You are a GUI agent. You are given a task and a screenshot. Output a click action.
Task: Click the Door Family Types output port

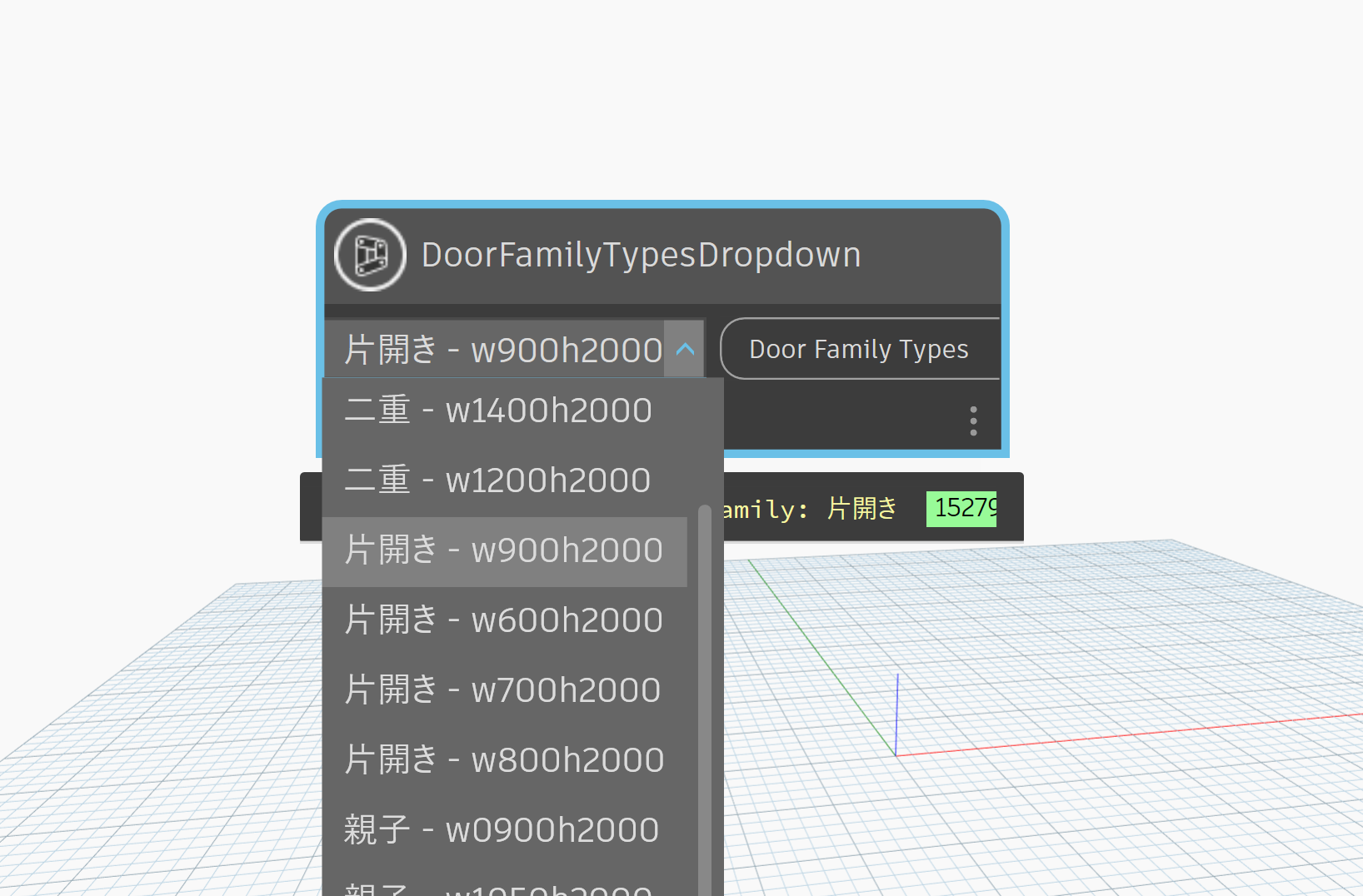pos(859,349)
